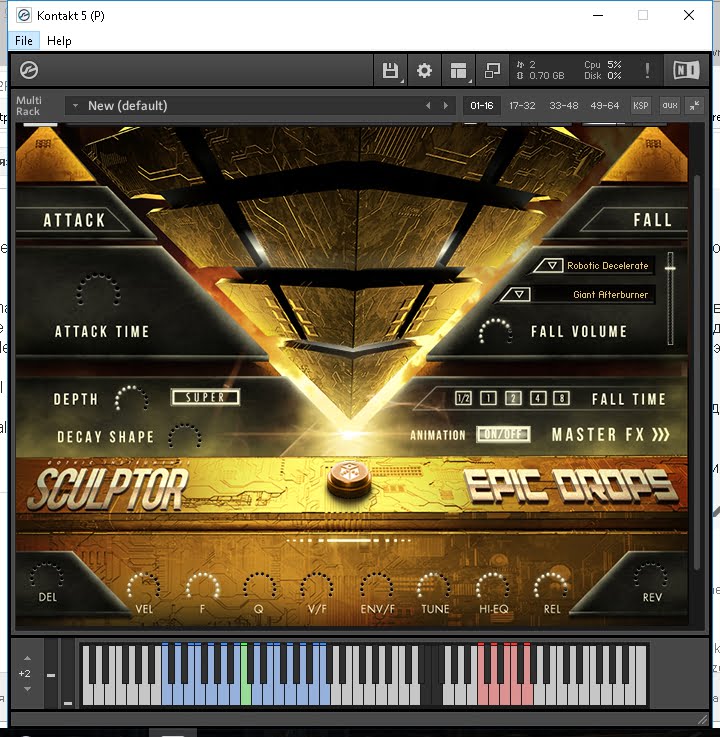
Task: Click the ENV/F knob
Action: pyautogui.click(x=377, y=587)
